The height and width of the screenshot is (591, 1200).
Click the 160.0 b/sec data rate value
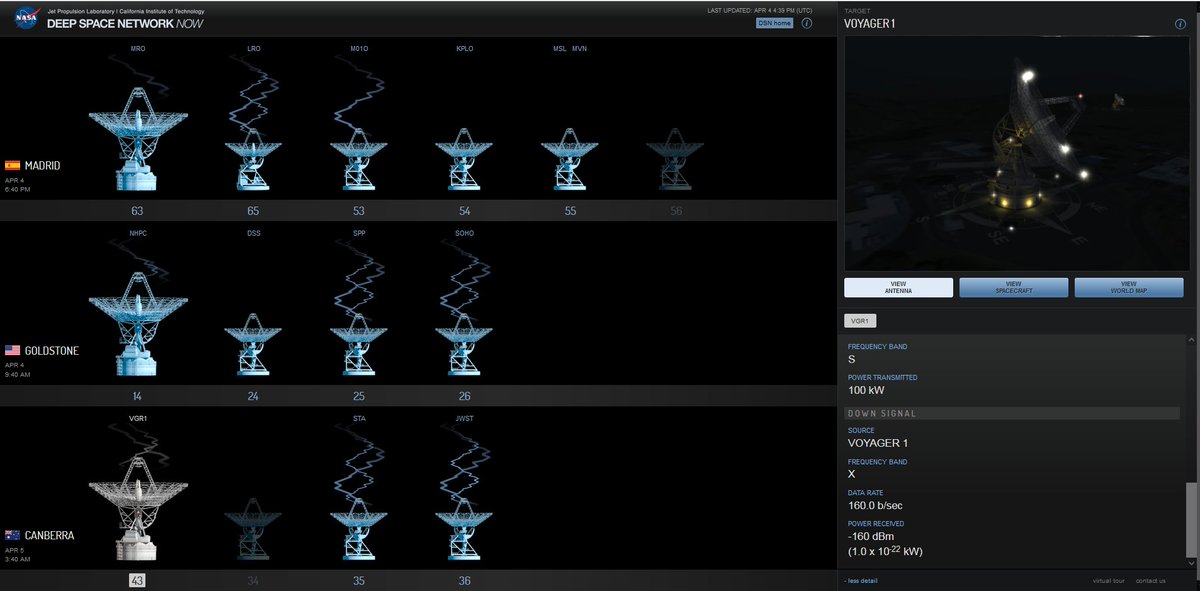coord(876,505)
